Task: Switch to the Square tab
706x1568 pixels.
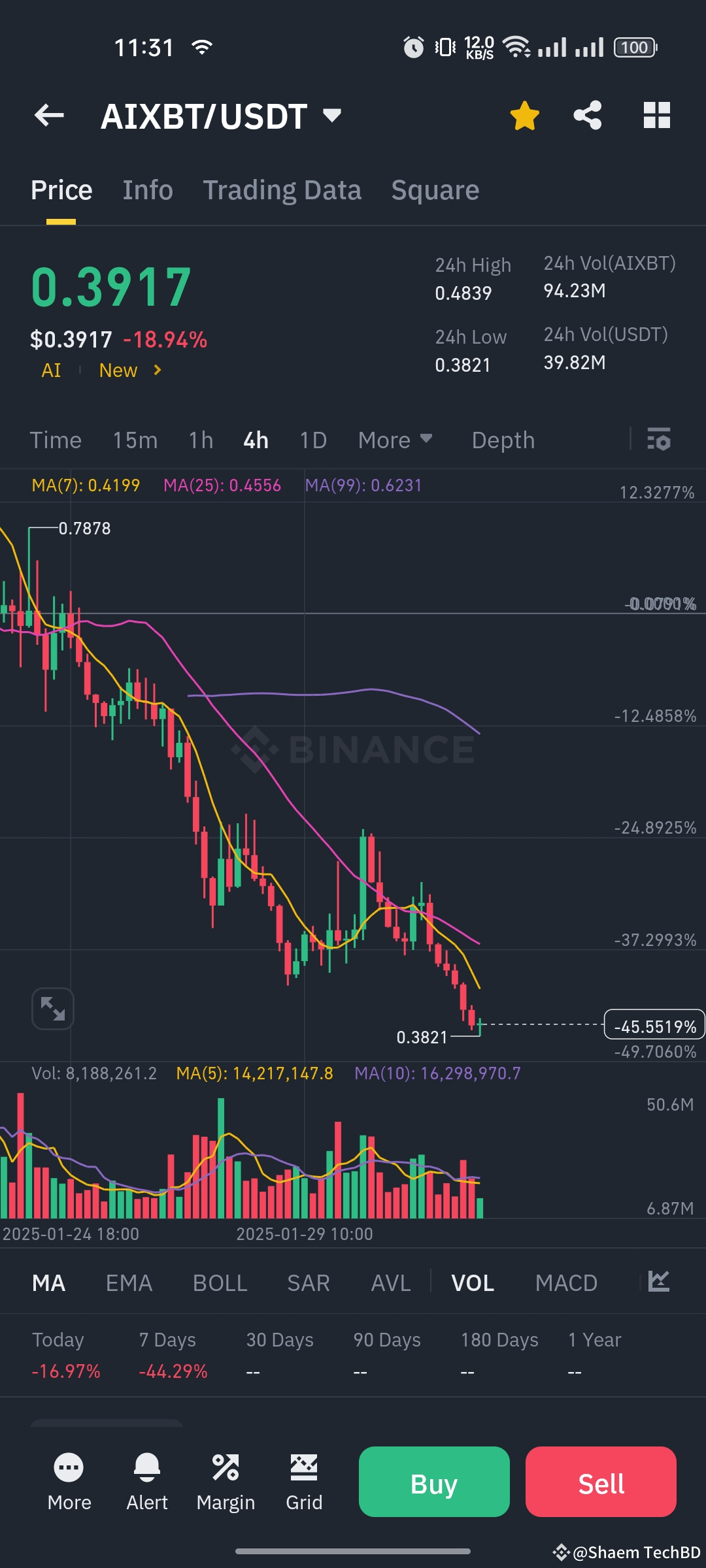Action: coord(435,190)
